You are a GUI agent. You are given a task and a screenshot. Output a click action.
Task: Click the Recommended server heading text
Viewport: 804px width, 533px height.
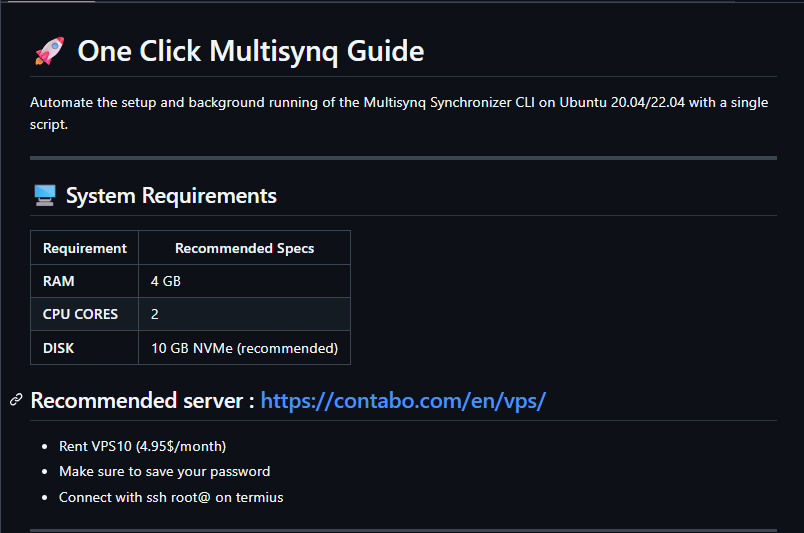point(142,401)
